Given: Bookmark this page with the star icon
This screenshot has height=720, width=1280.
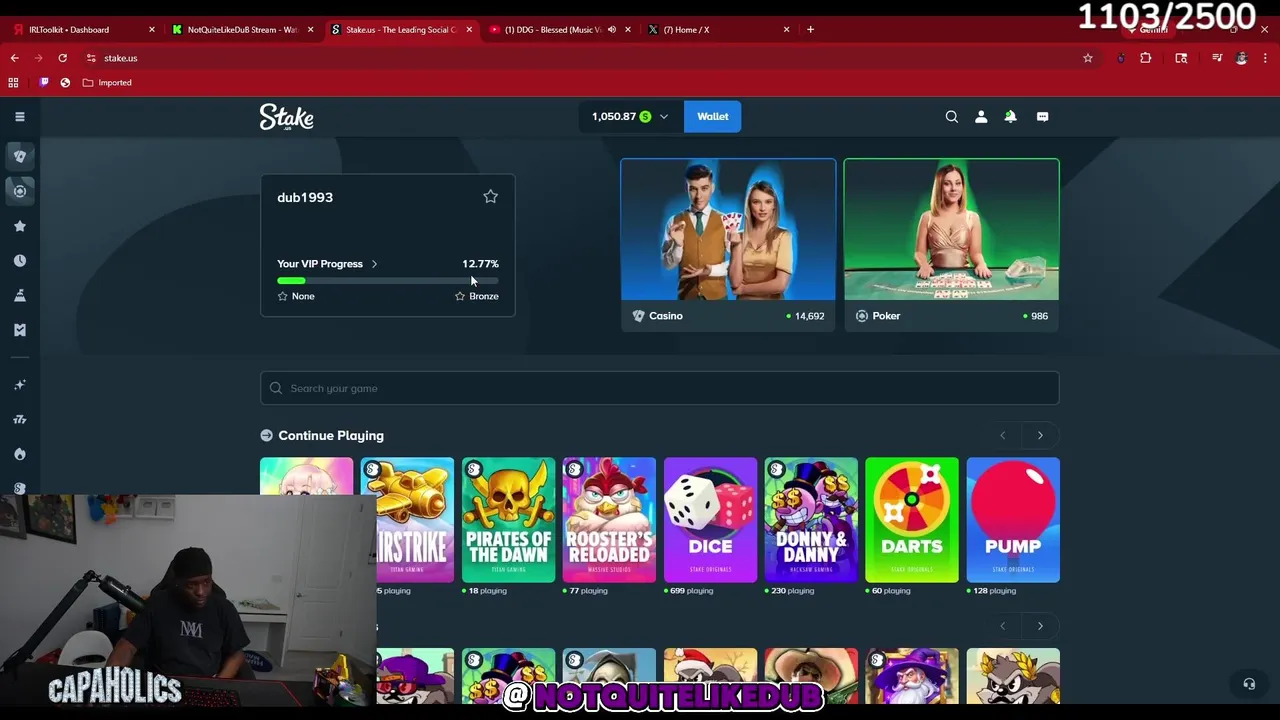Looking at the screenshot, I should tap(1088, 58).
